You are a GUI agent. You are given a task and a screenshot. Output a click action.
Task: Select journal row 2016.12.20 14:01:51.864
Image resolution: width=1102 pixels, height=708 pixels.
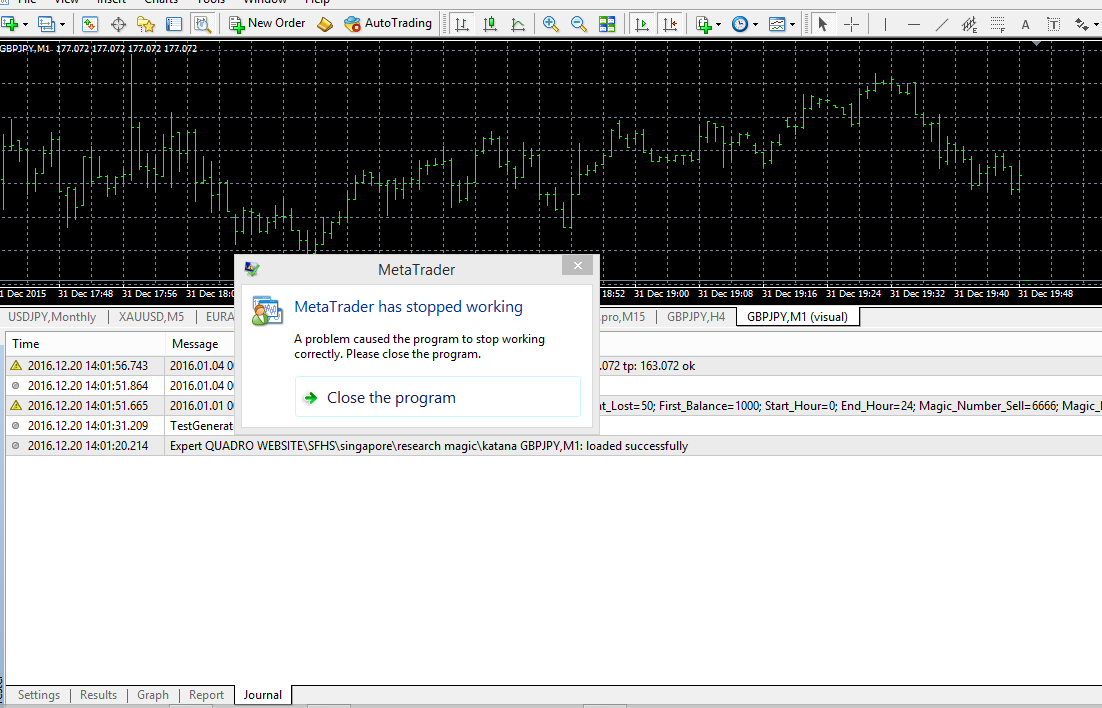pos(554,385)
